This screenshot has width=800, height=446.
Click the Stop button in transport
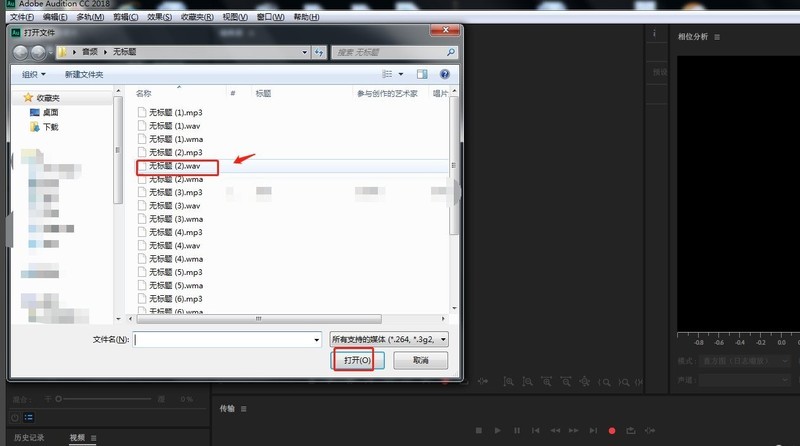479,430
